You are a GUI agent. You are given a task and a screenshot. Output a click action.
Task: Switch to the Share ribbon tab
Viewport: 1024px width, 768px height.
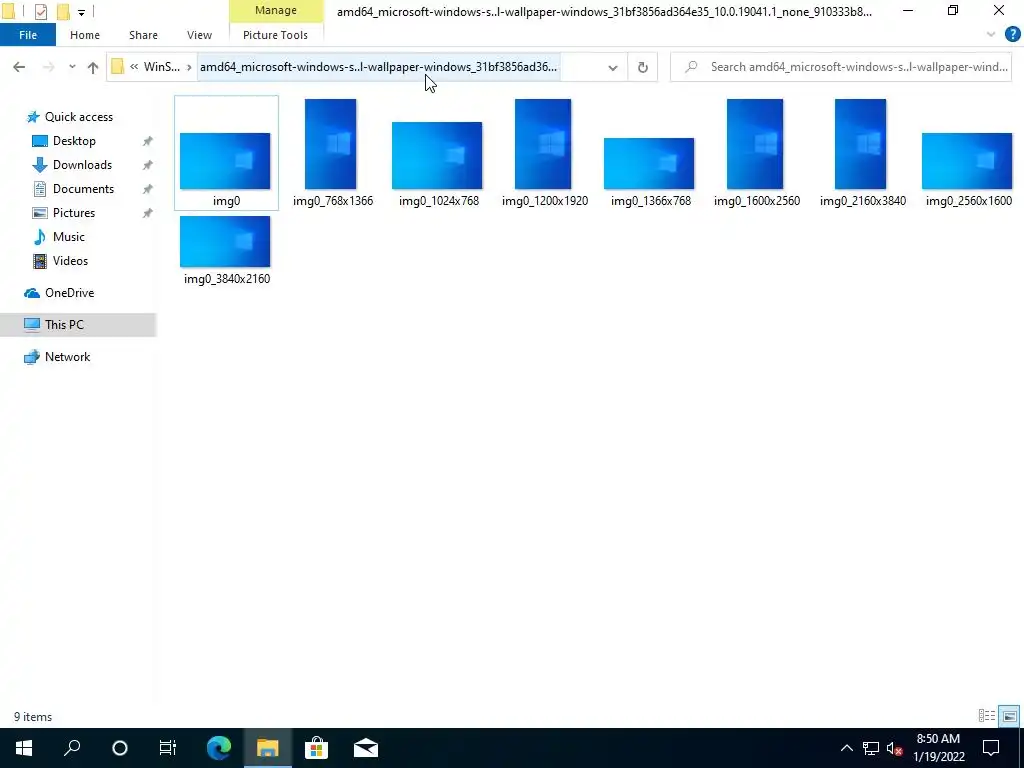click(143, 35)
